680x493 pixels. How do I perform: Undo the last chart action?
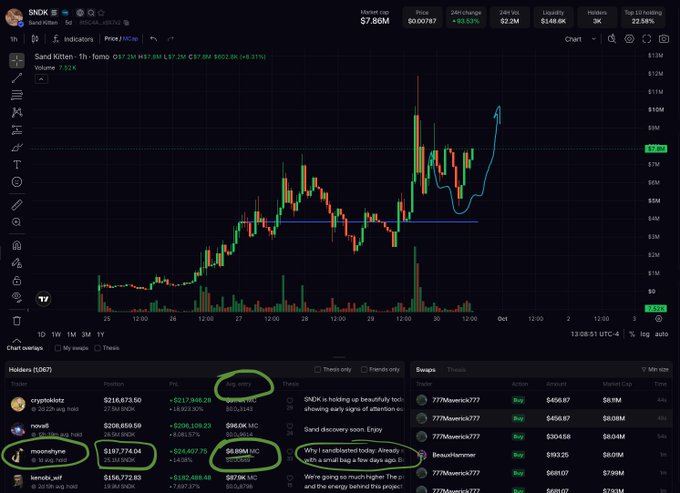pyautogui.click(x=154, y=39)
